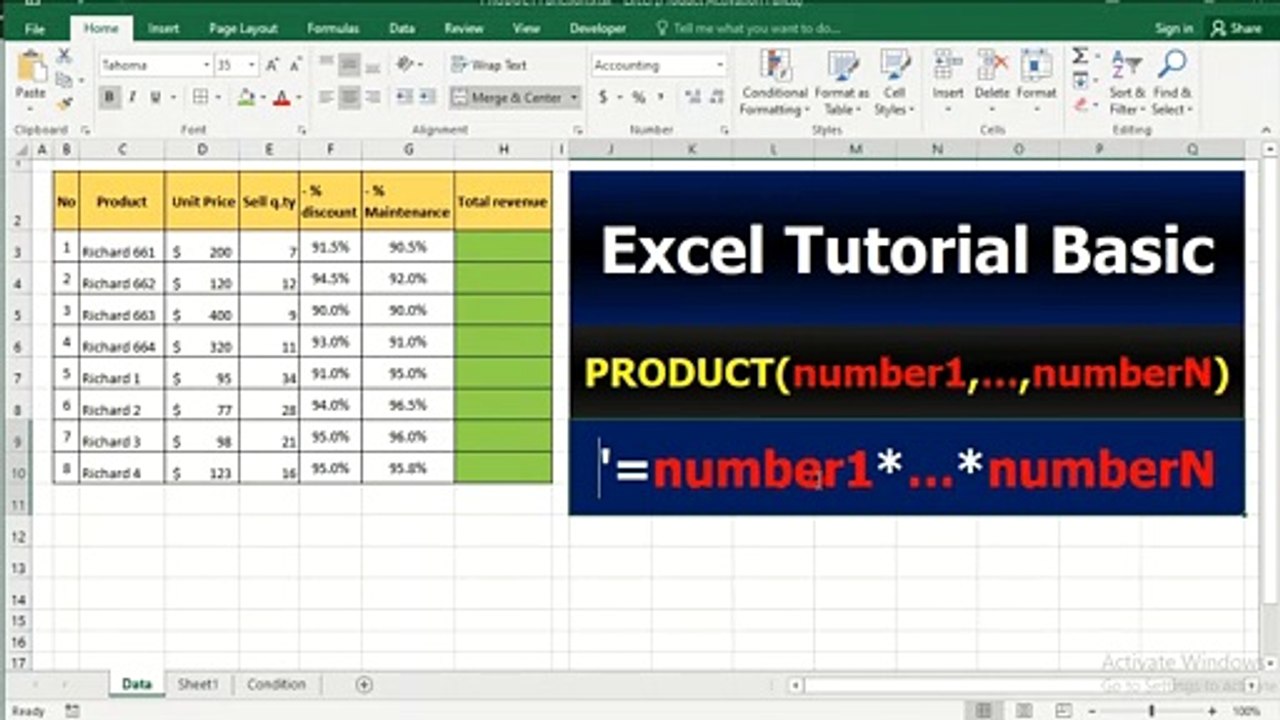Switch to the Data ribbon tab
The image size is (1280, 720).
pyautogui.click(x=402, y=29)
